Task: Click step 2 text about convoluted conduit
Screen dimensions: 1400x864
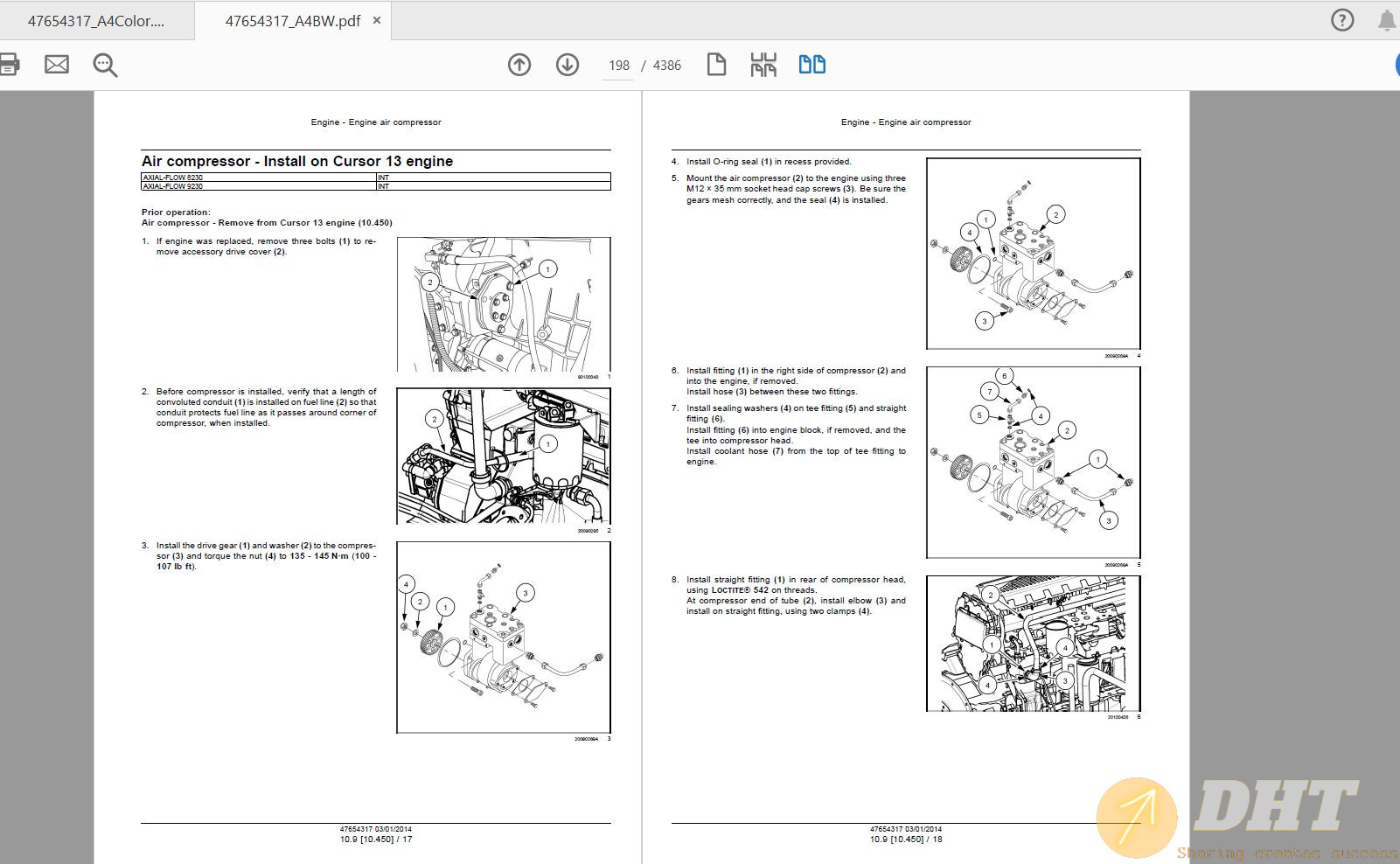Action: (266, 408)
